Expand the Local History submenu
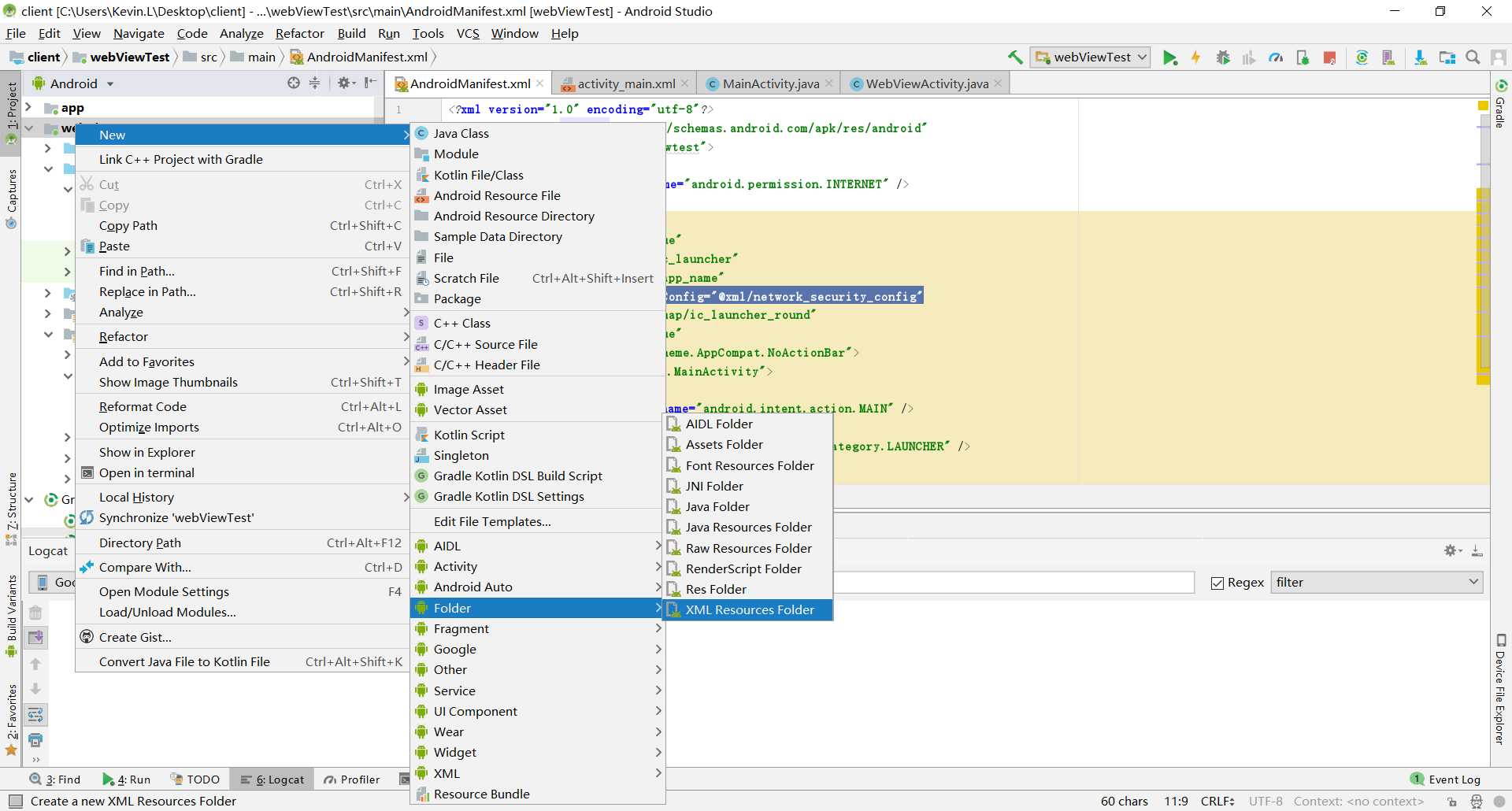 pyautogui.click(x=243, y=497)
